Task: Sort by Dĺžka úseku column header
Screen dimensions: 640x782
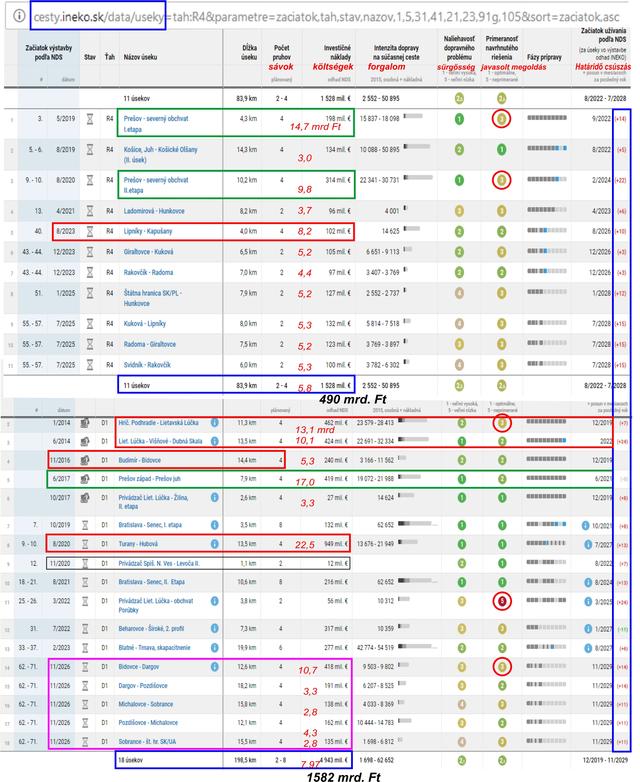Action: coord(249,52)
